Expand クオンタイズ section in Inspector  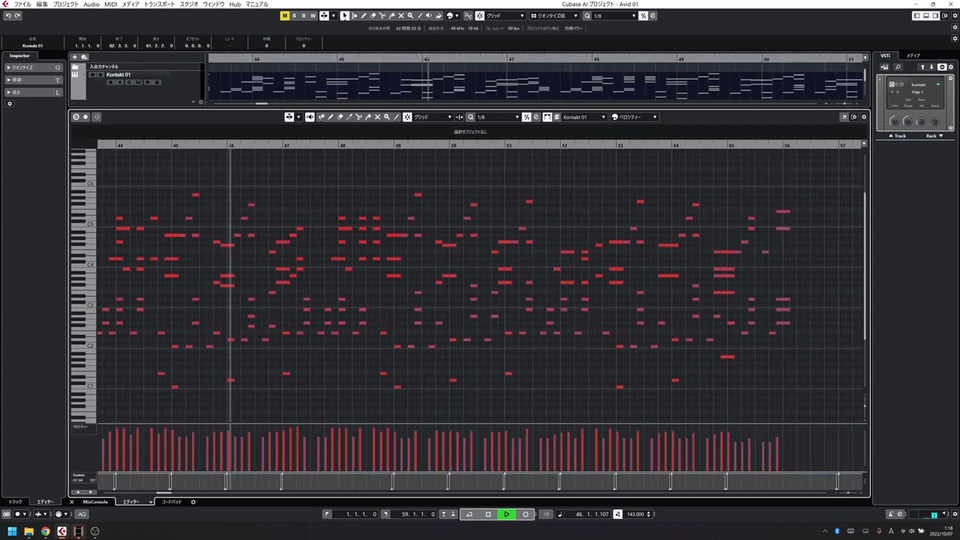pyautogui.click(x=33, y=67)
